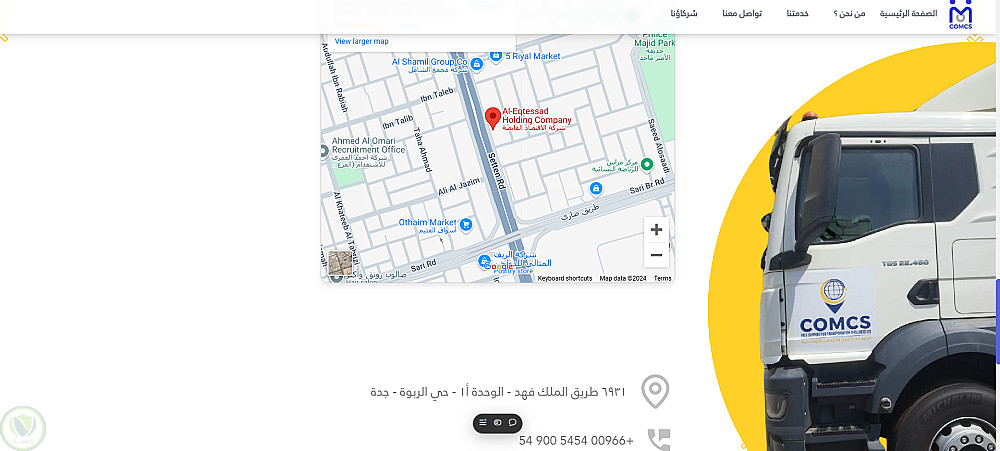Click the blue shop marker above Sari Br Rd

[596, 188]
